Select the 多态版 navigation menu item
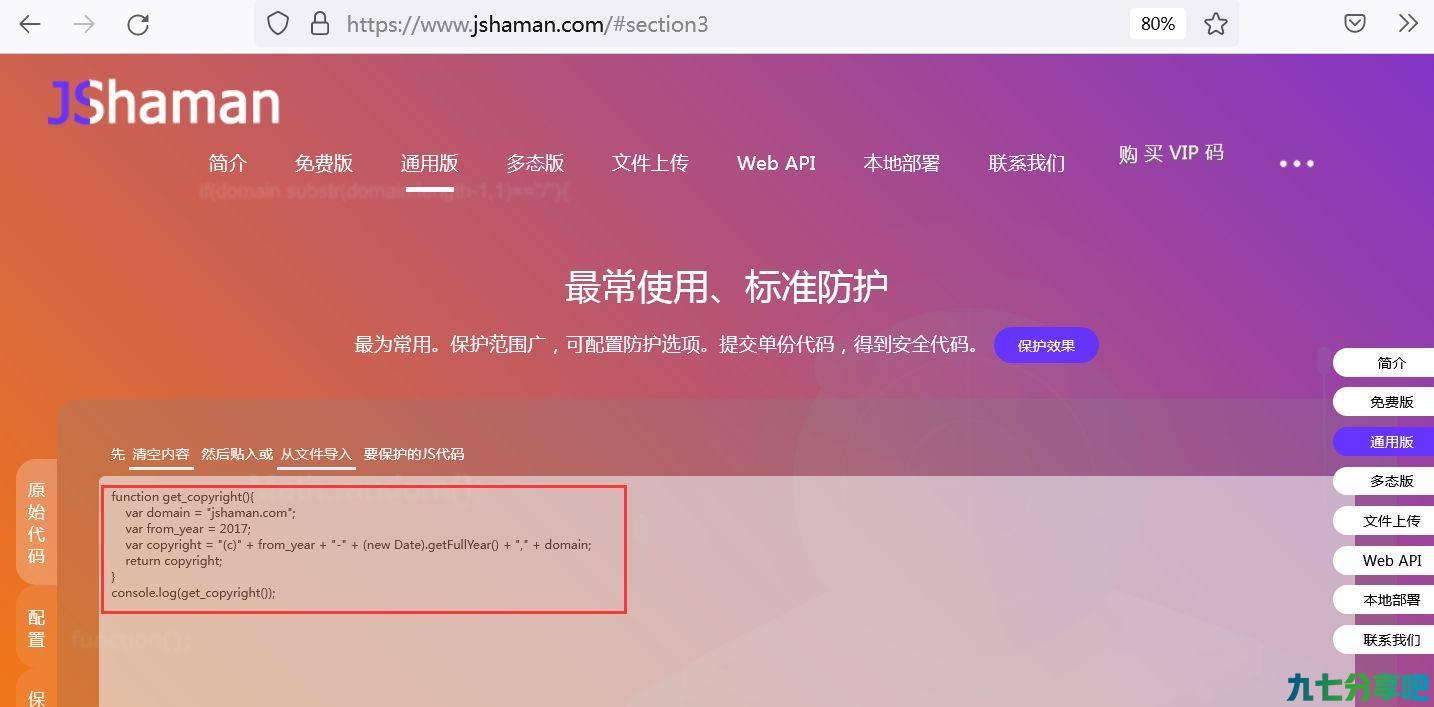Image resolution: width=1434 pixels, height=707 pixels. pyautogui.click(x=535, y=163)
